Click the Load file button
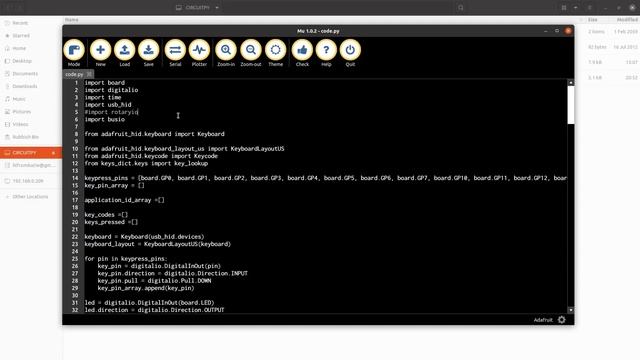This screenshot has width=640, height=360. click(x=124, y=53)
